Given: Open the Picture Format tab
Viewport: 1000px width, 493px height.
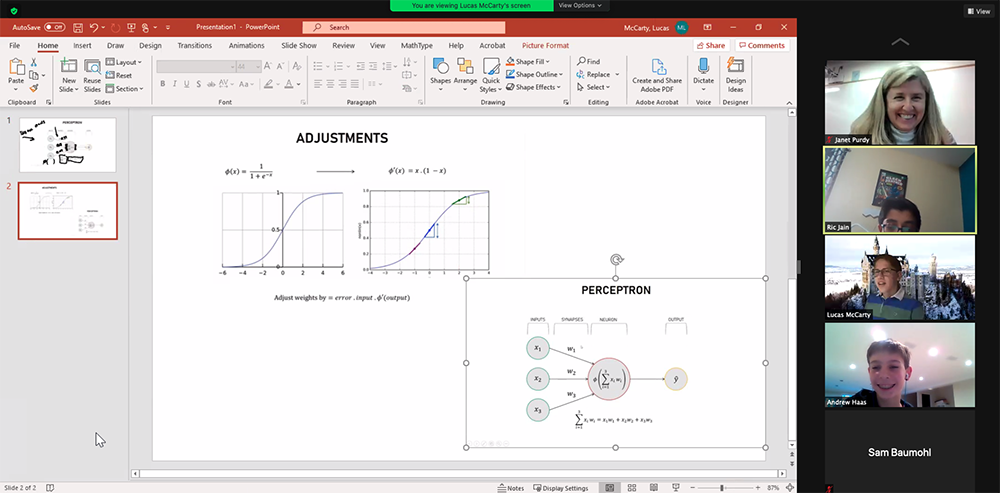Looking at the screenshot, I should point(545,45).
